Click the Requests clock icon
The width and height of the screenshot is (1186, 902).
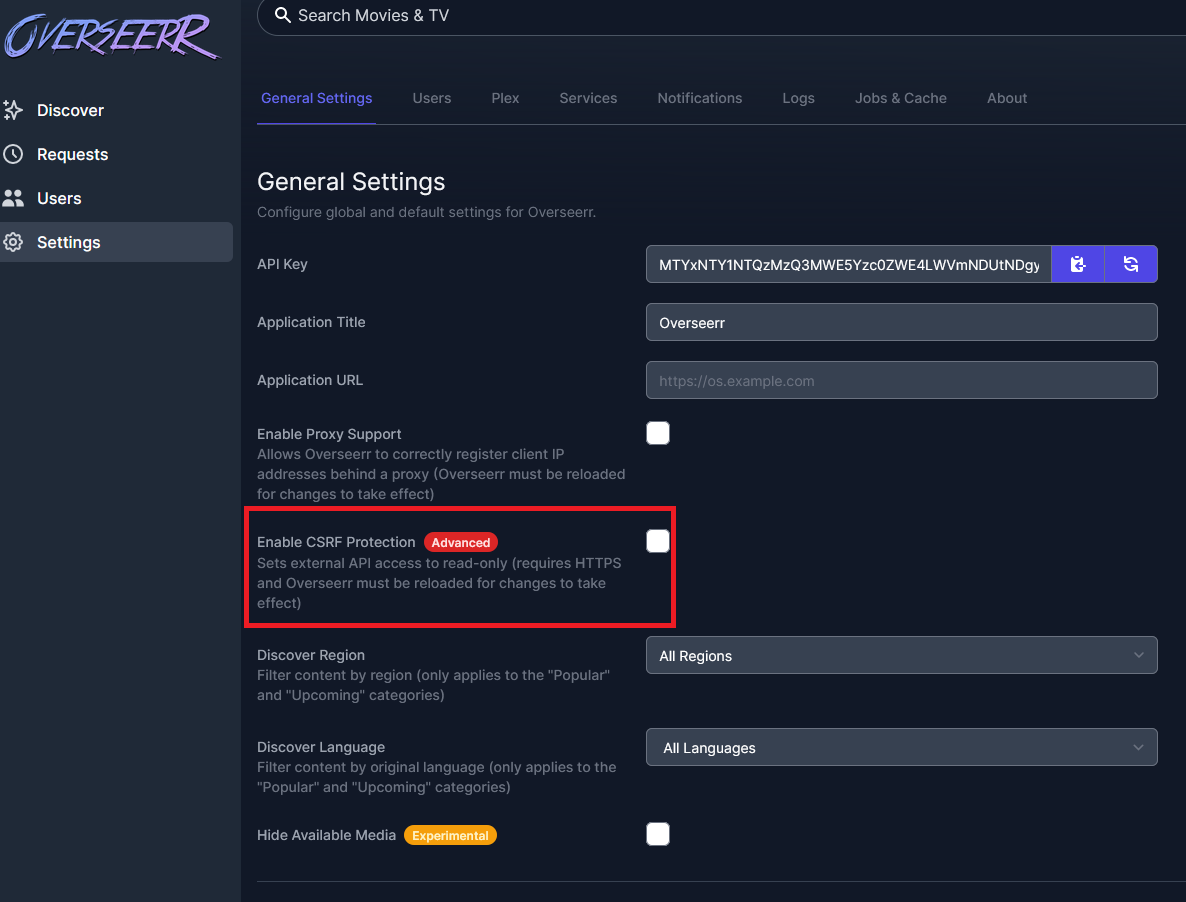pyautogui.click(x=15, y=154)
